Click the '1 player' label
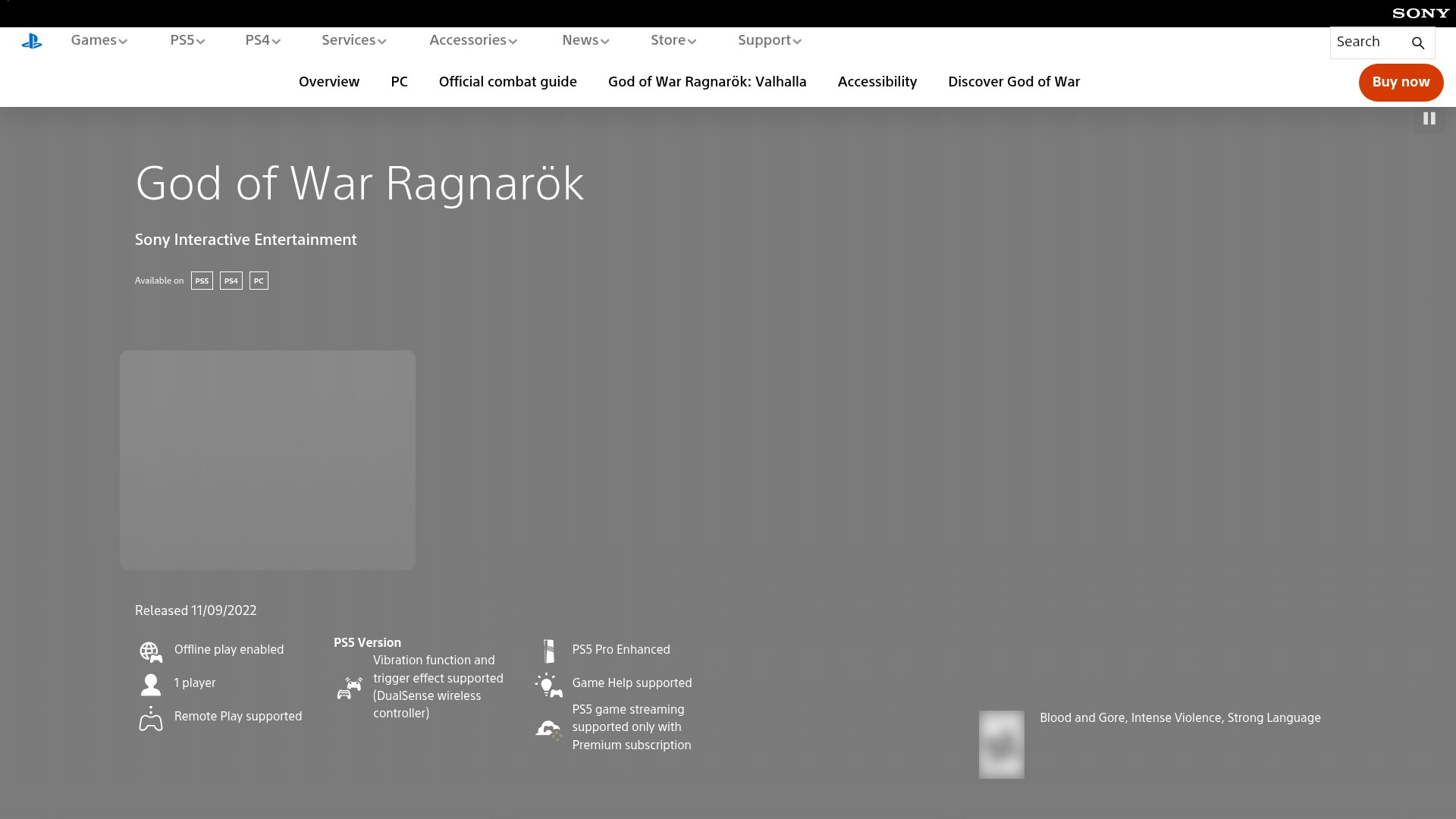1456x819 pixels. click(x=195, y=683)
